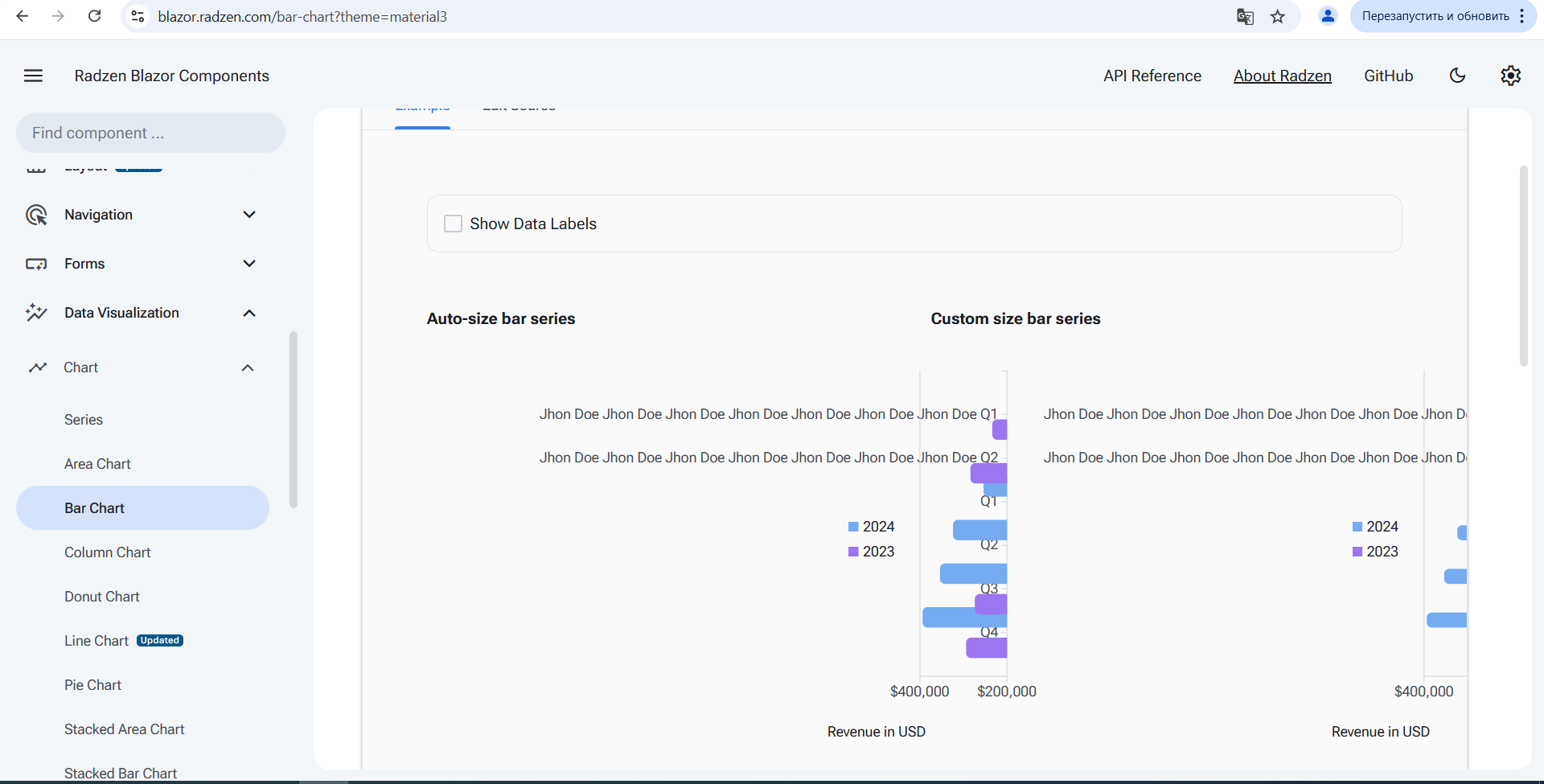Enable Show Data Labels checkbox
The image size is (1544, 784).
pyautogui.click(x=454, y=224)
